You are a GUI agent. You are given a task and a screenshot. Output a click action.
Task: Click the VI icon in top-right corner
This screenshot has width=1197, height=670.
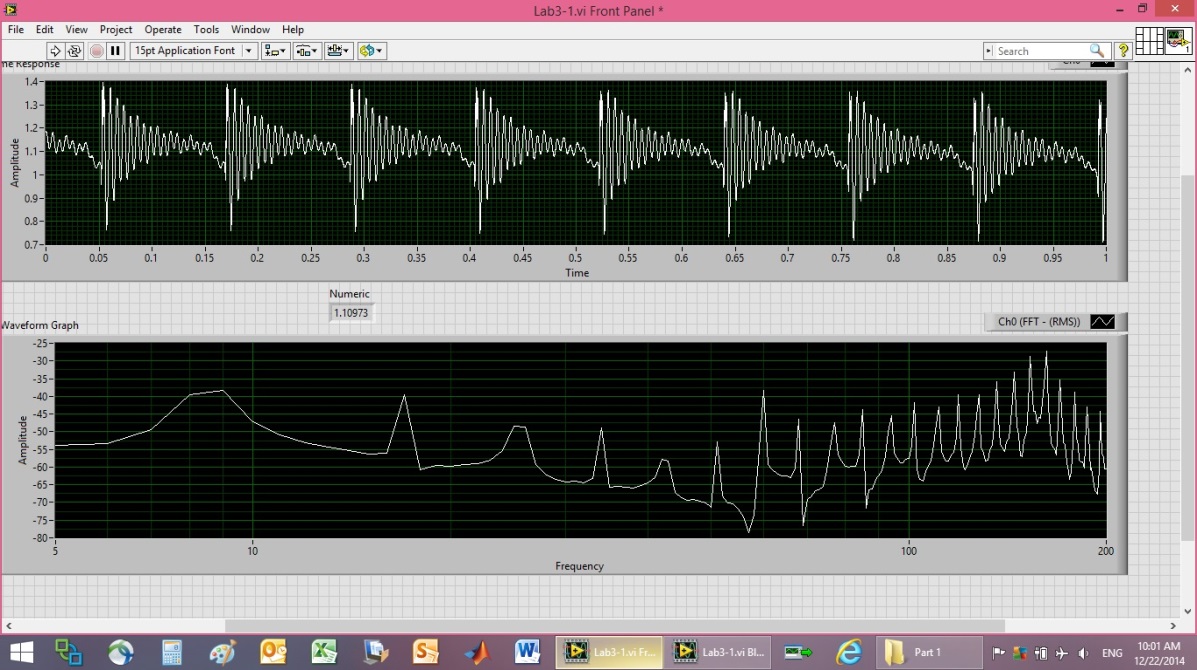tap(1178, 41)
